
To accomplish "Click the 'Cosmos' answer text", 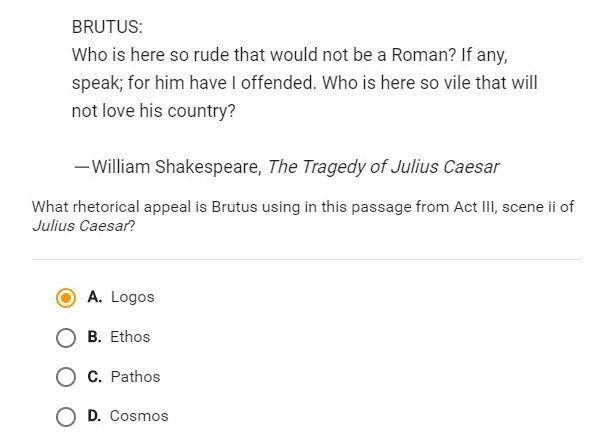I will [x=139, y=416].
